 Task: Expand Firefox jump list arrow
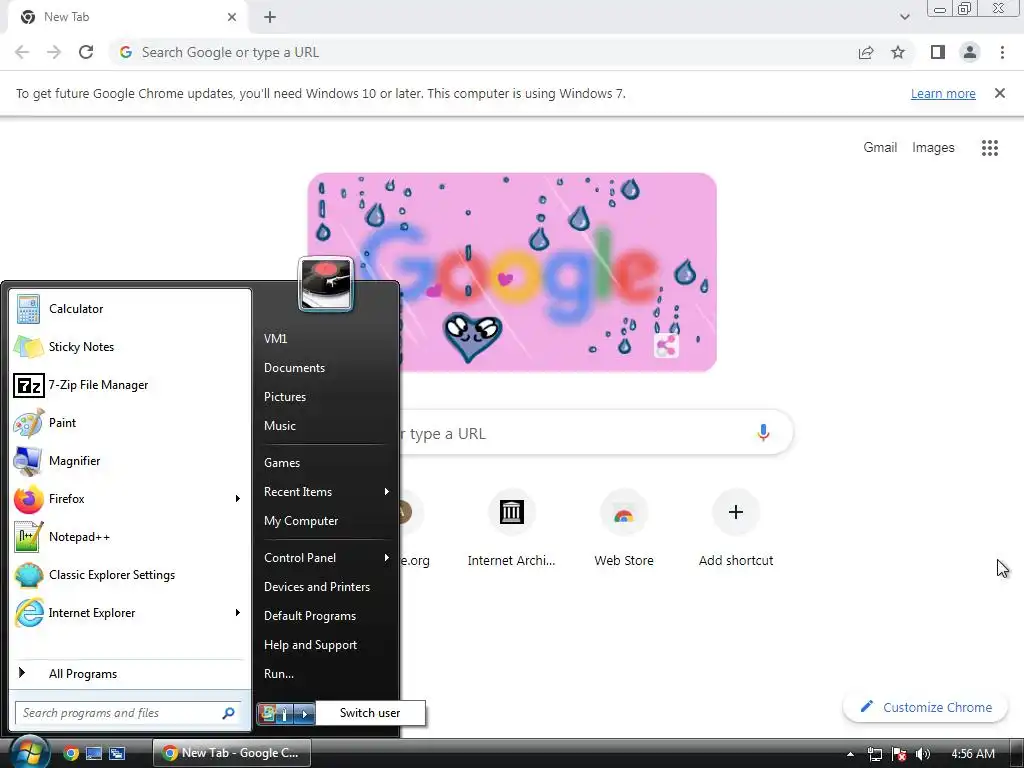(238, 499)
